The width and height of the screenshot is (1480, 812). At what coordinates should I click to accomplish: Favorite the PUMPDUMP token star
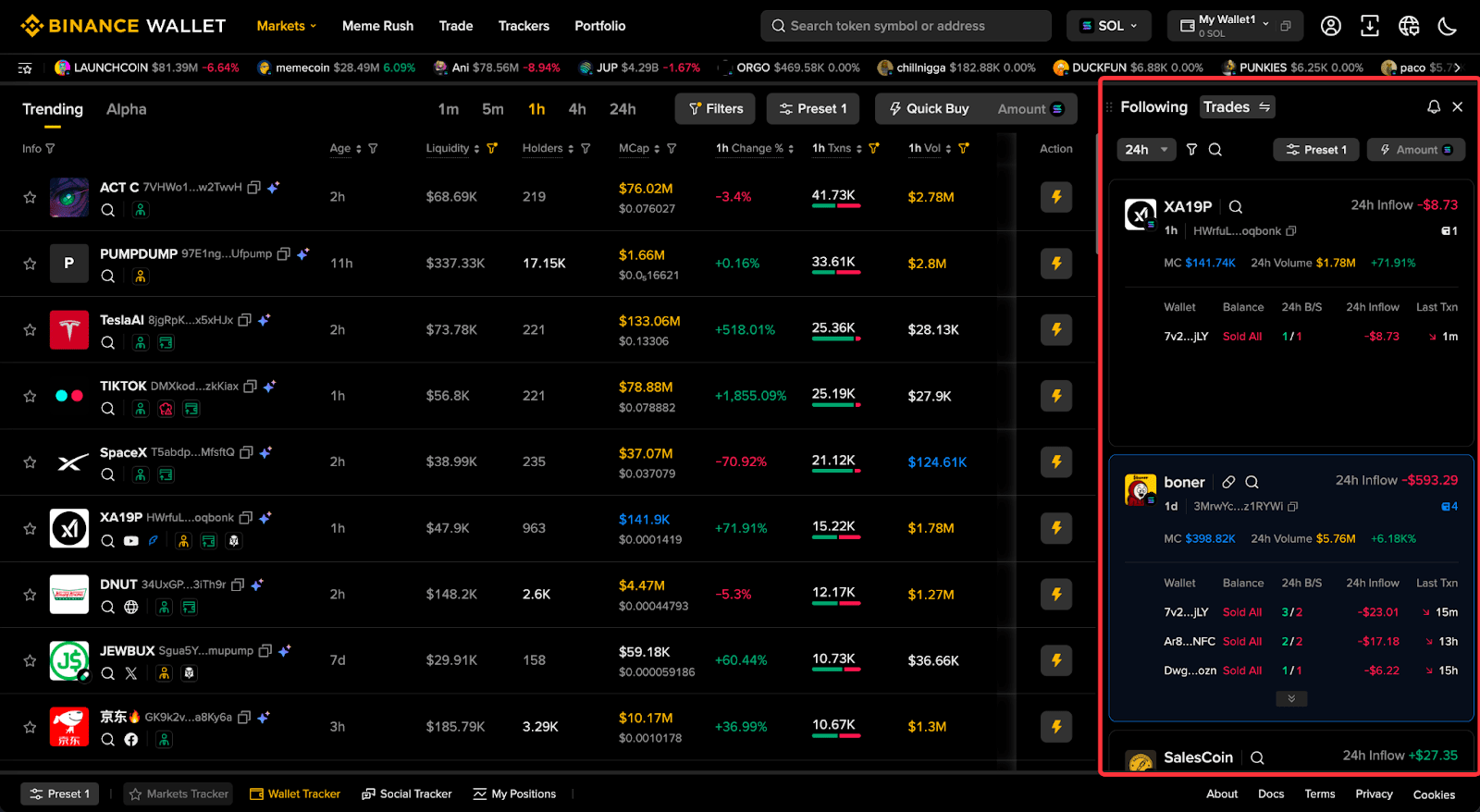pyautogui.click(x=30, y=264)
